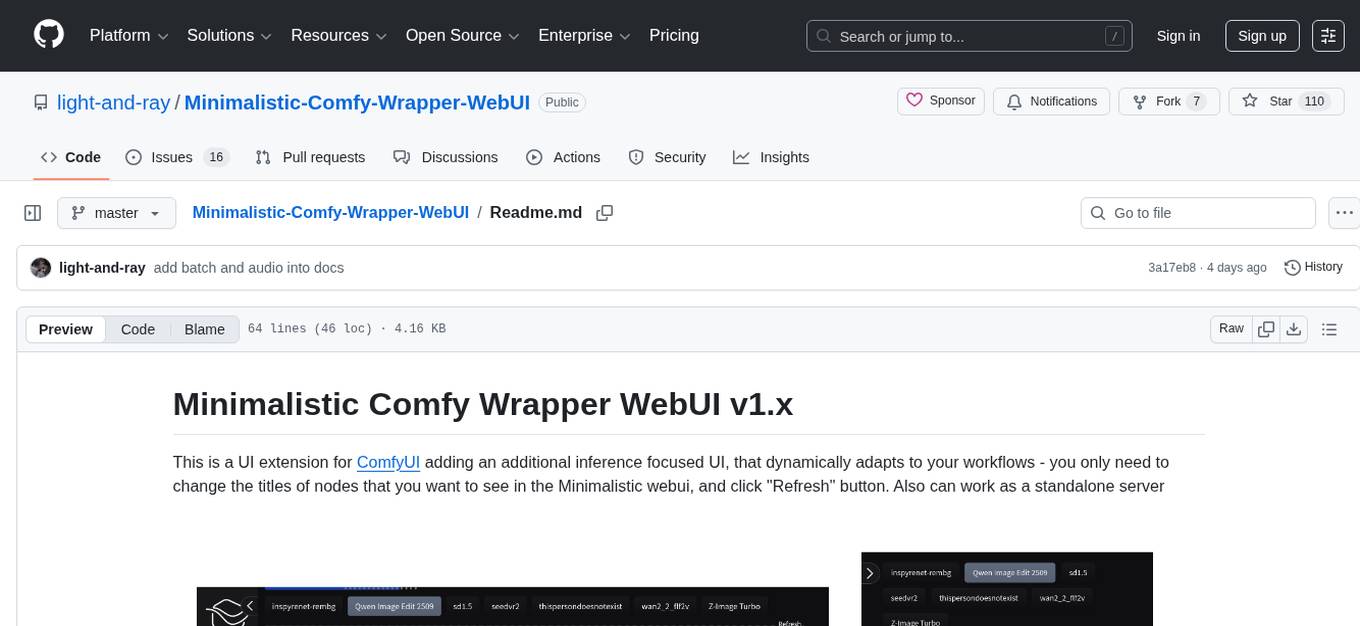This screenshot has height=626, width=1360.
Task: Expand the Open Source menu
Action: 461,35
